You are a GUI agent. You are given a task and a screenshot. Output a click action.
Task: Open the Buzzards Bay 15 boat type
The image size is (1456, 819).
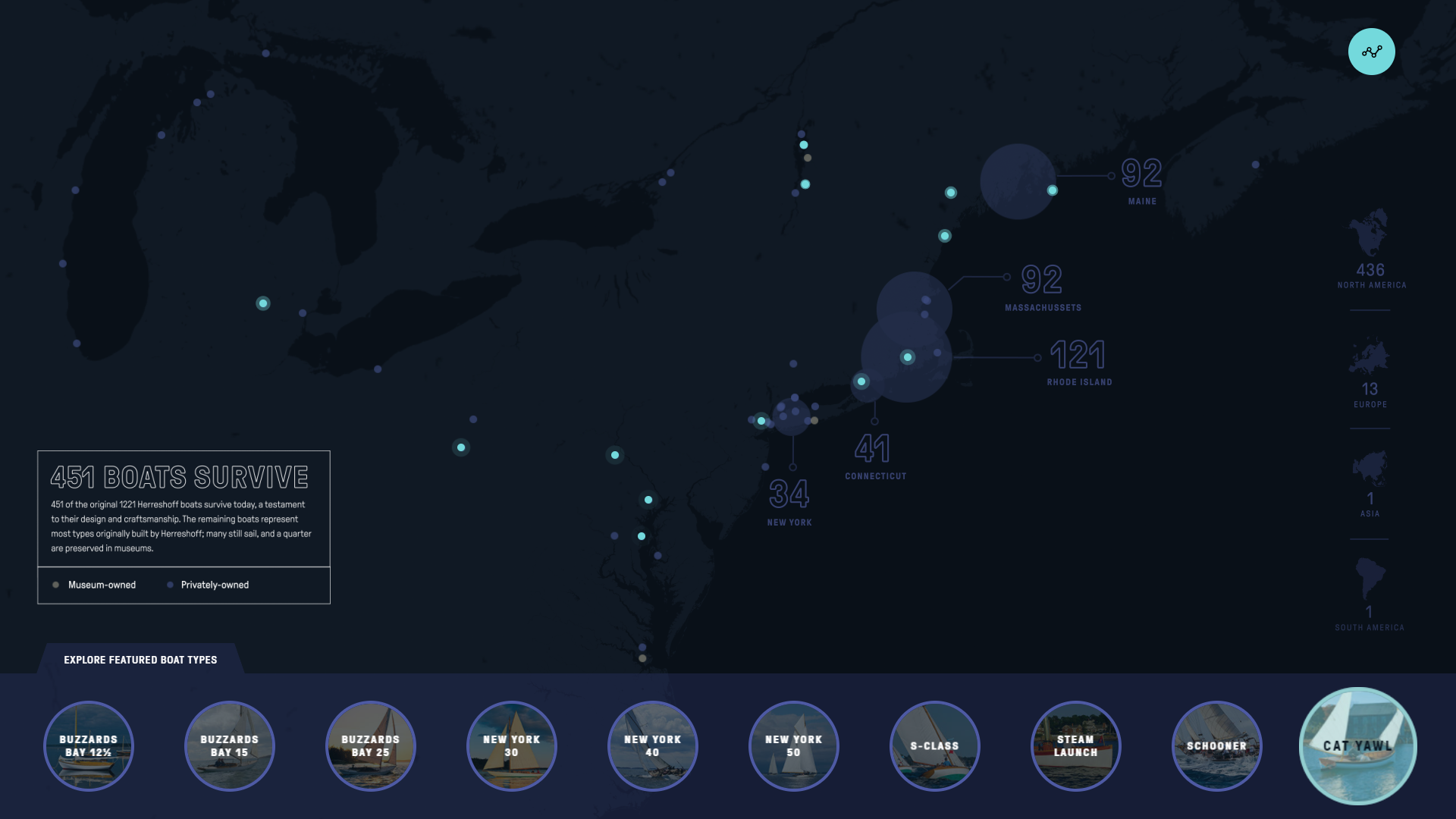click(230, 746)
